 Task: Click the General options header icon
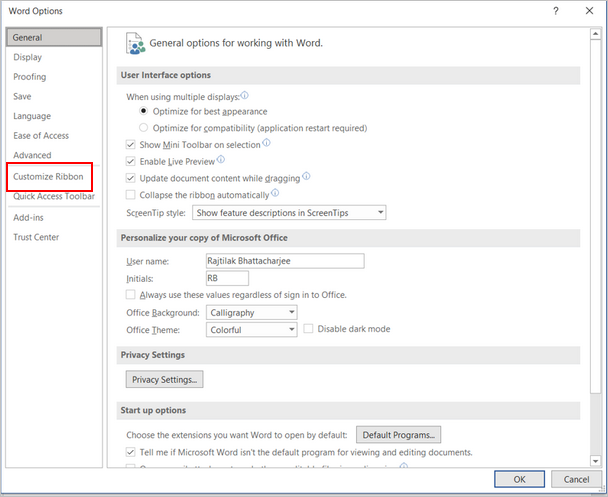tap(135, 43)
